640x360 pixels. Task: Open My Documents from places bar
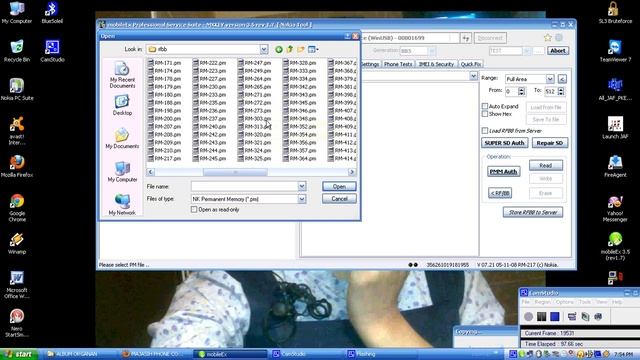coord(122,138)
